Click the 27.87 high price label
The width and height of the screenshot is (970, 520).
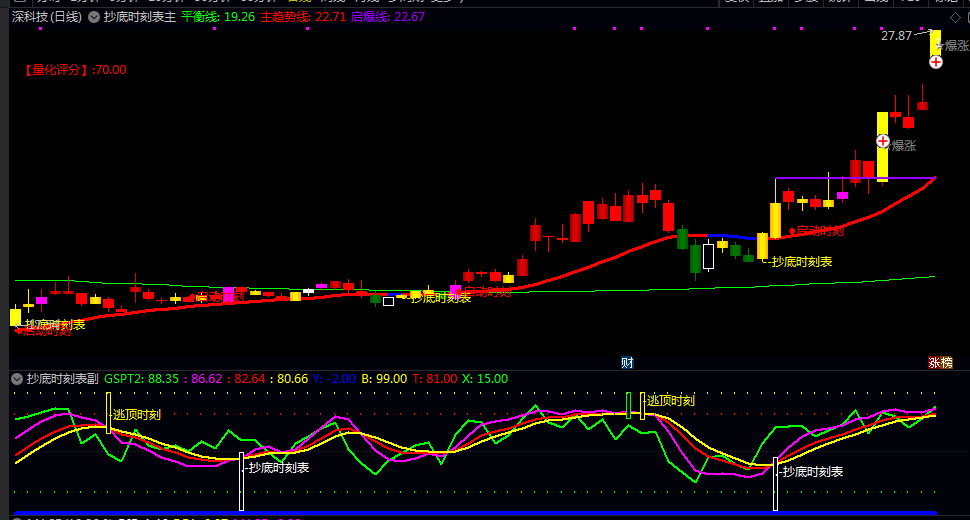coord(896,36)
